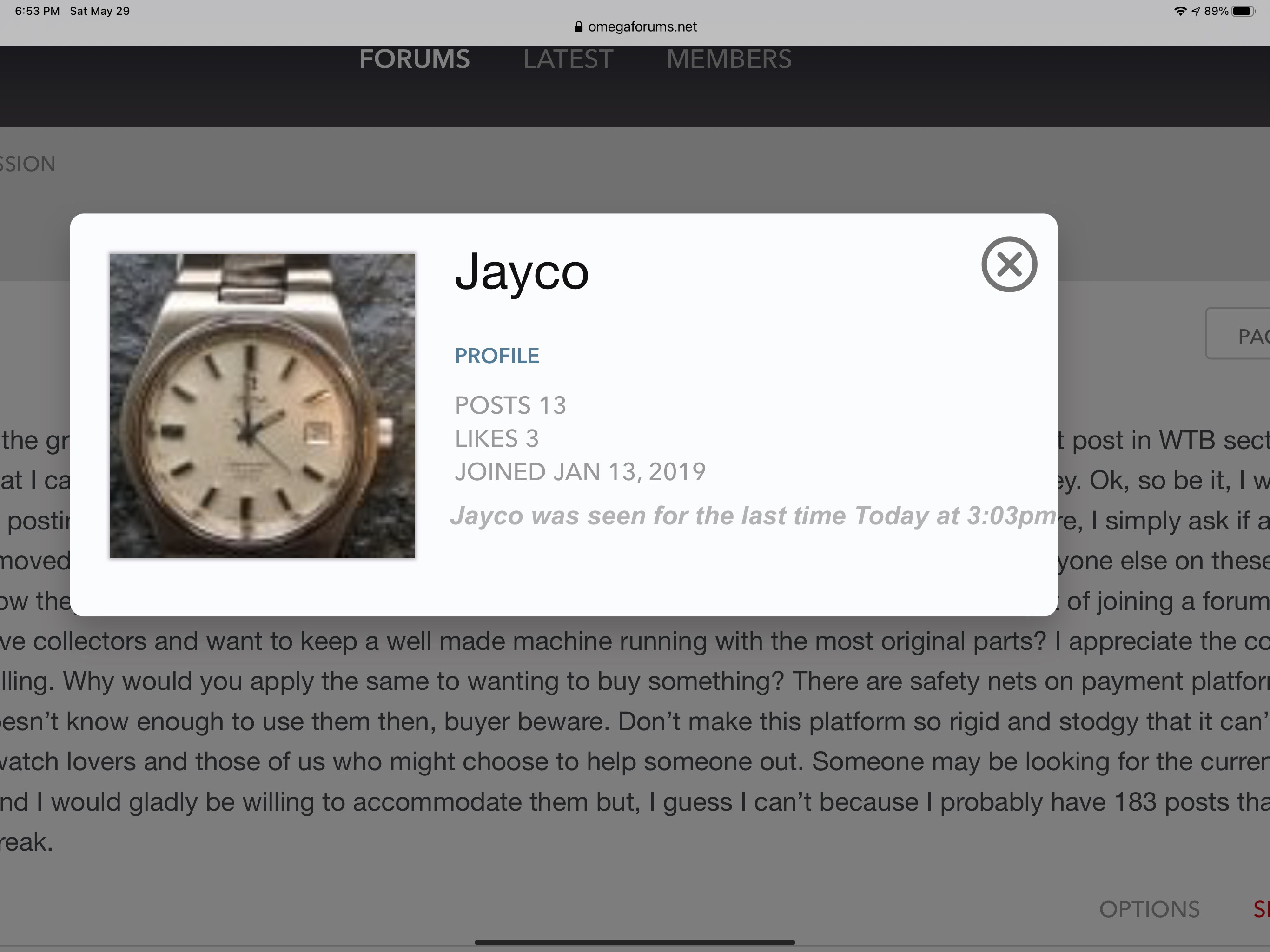Click the JOINED JAN 13, 2019 text
1270x952 pixels.
[581, 472]
